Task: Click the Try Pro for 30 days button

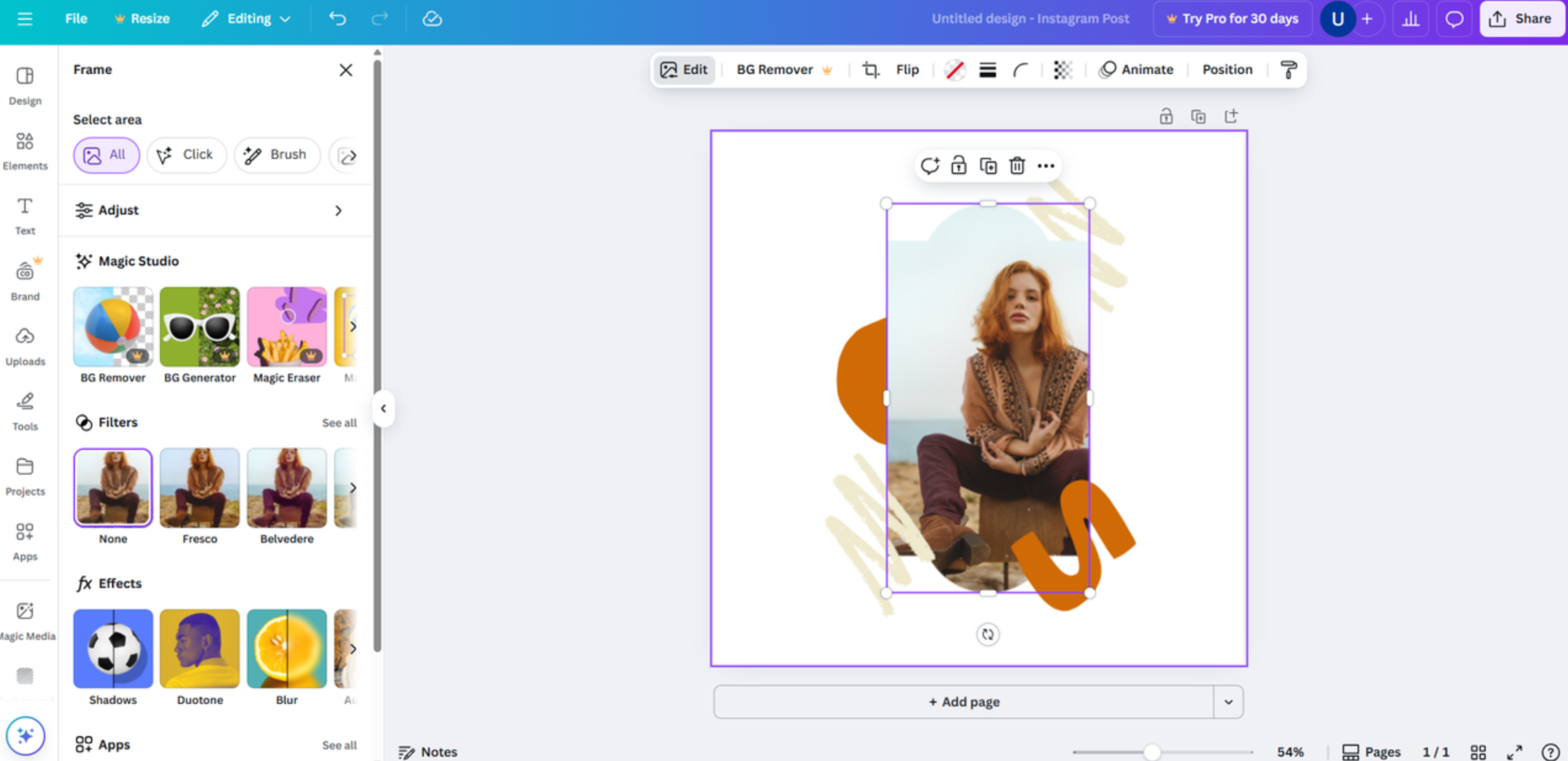Action: 1232,18
